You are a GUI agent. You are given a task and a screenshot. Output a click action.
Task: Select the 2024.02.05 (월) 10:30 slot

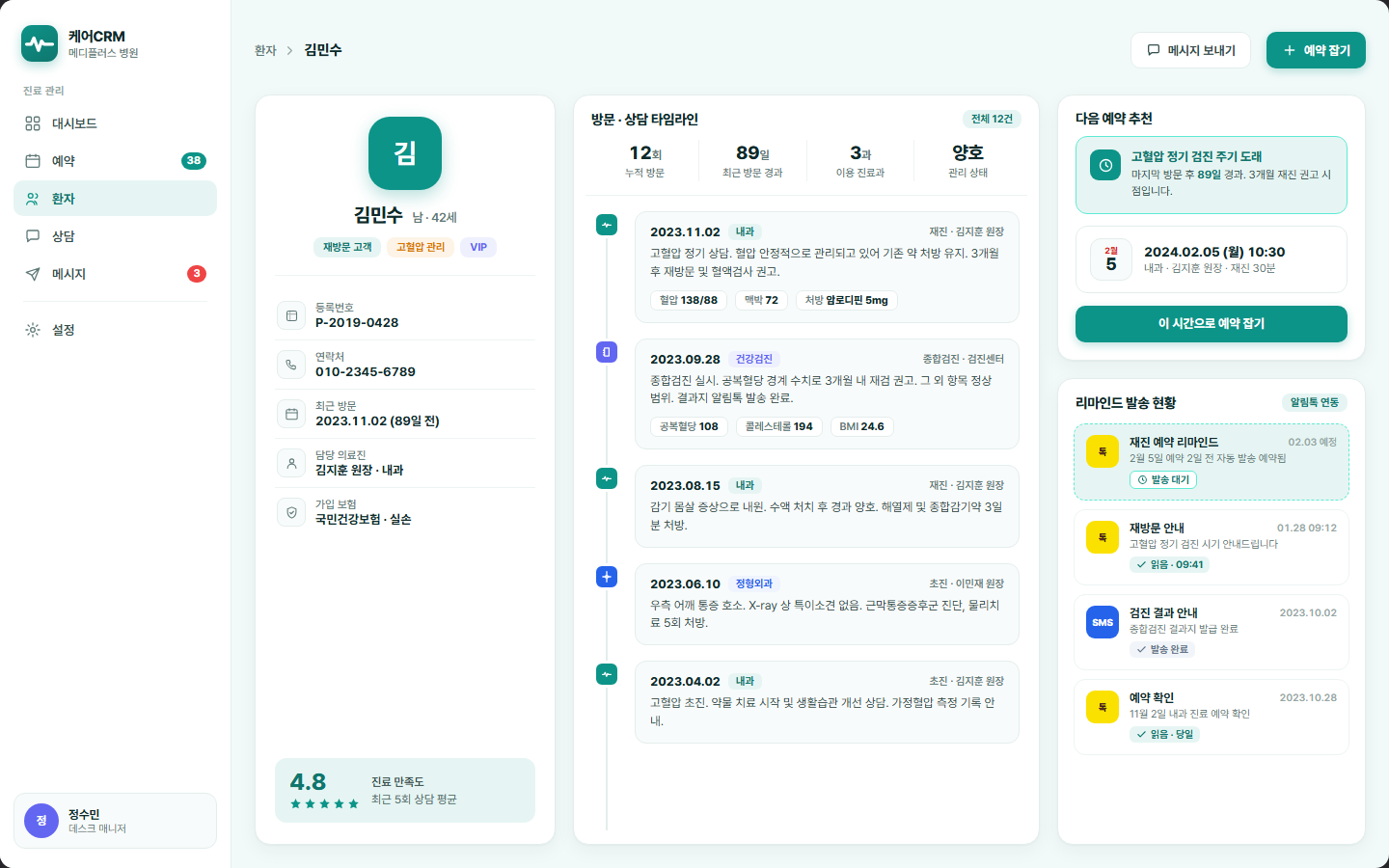pos(1212,259)
